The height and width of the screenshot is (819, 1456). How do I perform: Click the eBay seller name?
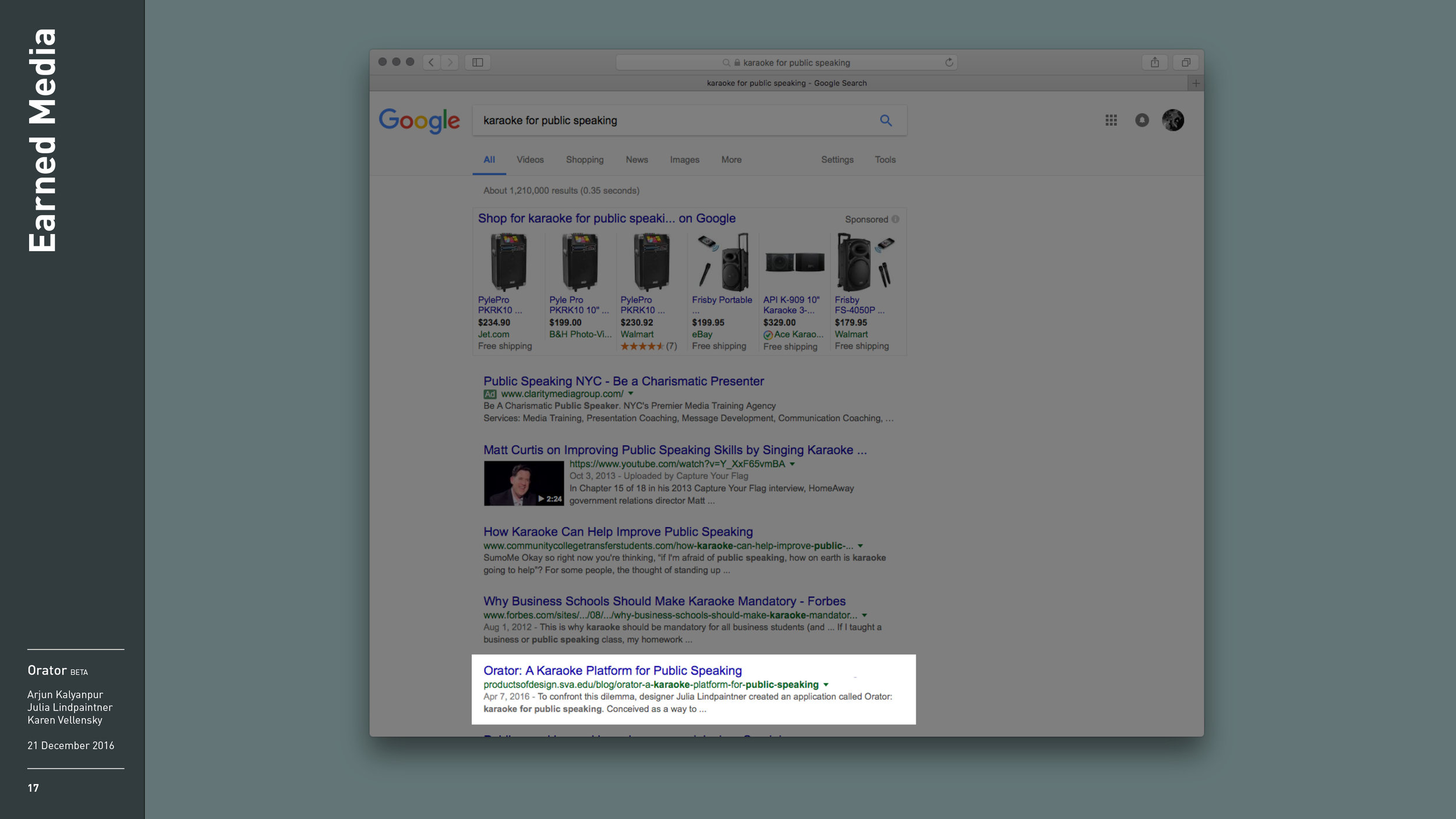[x=702, y=334]
